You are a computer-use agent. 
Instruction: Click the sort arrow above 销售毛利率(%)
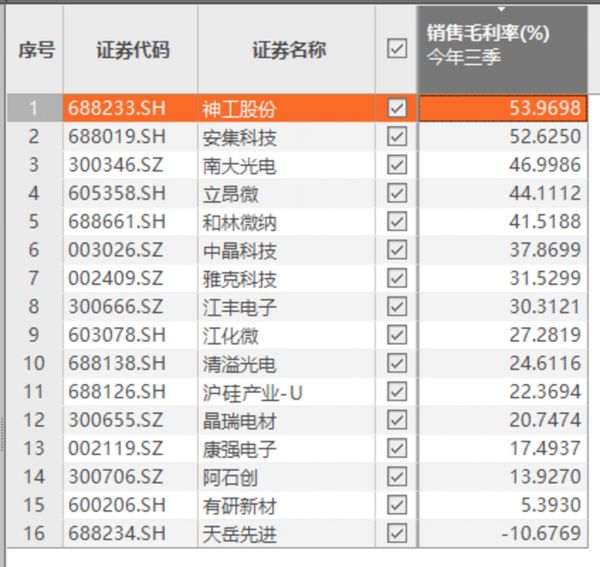click(500, 9)
